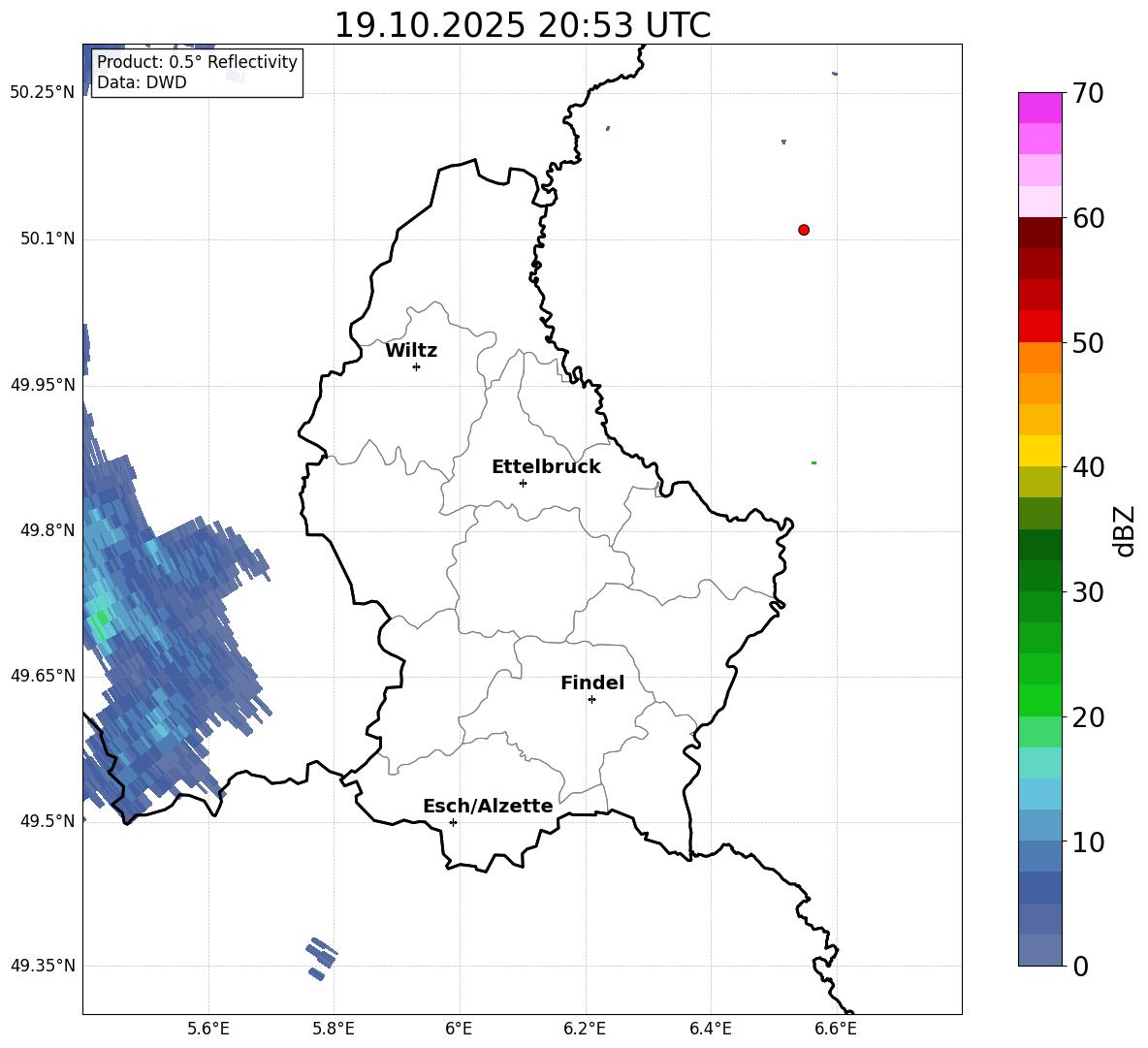Click the 5.8°E longitude label
1148x1048 pixels.
coord(334,1029)
